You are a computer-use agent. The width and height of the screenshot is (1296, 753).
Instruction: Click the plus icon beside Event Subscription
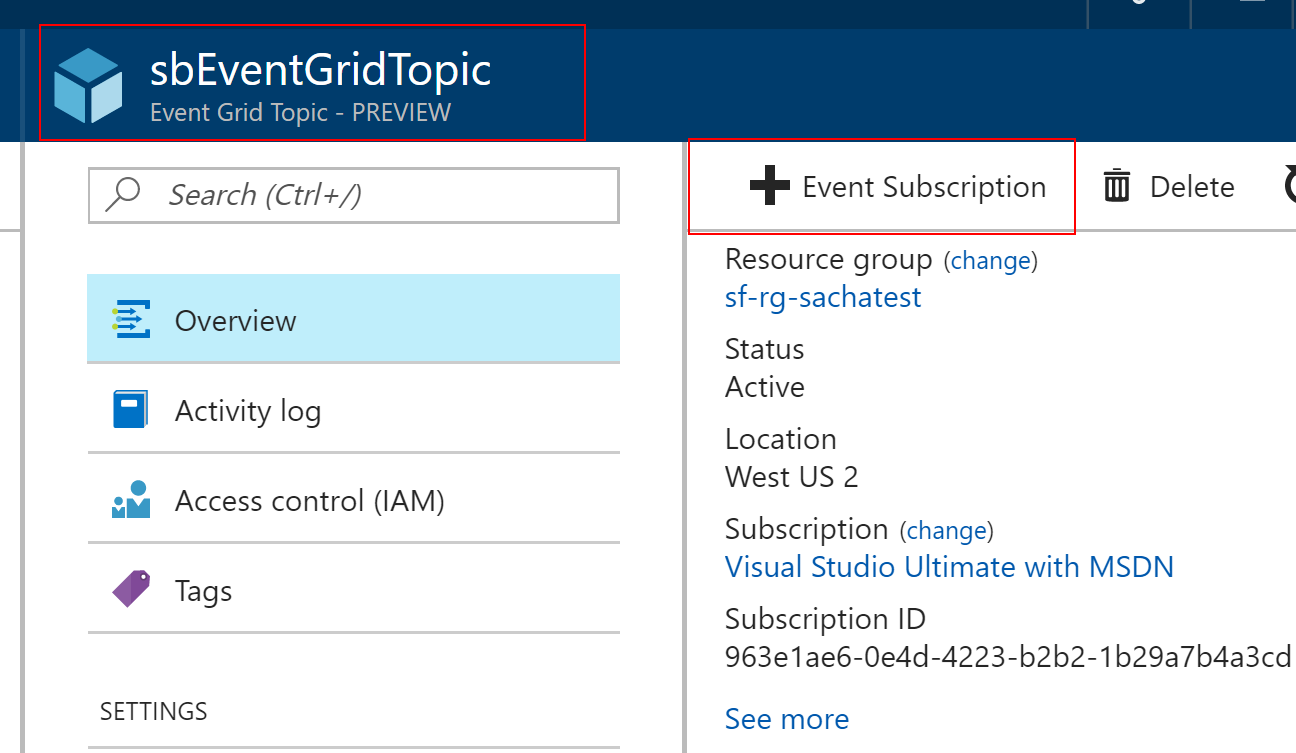point(770,186)
